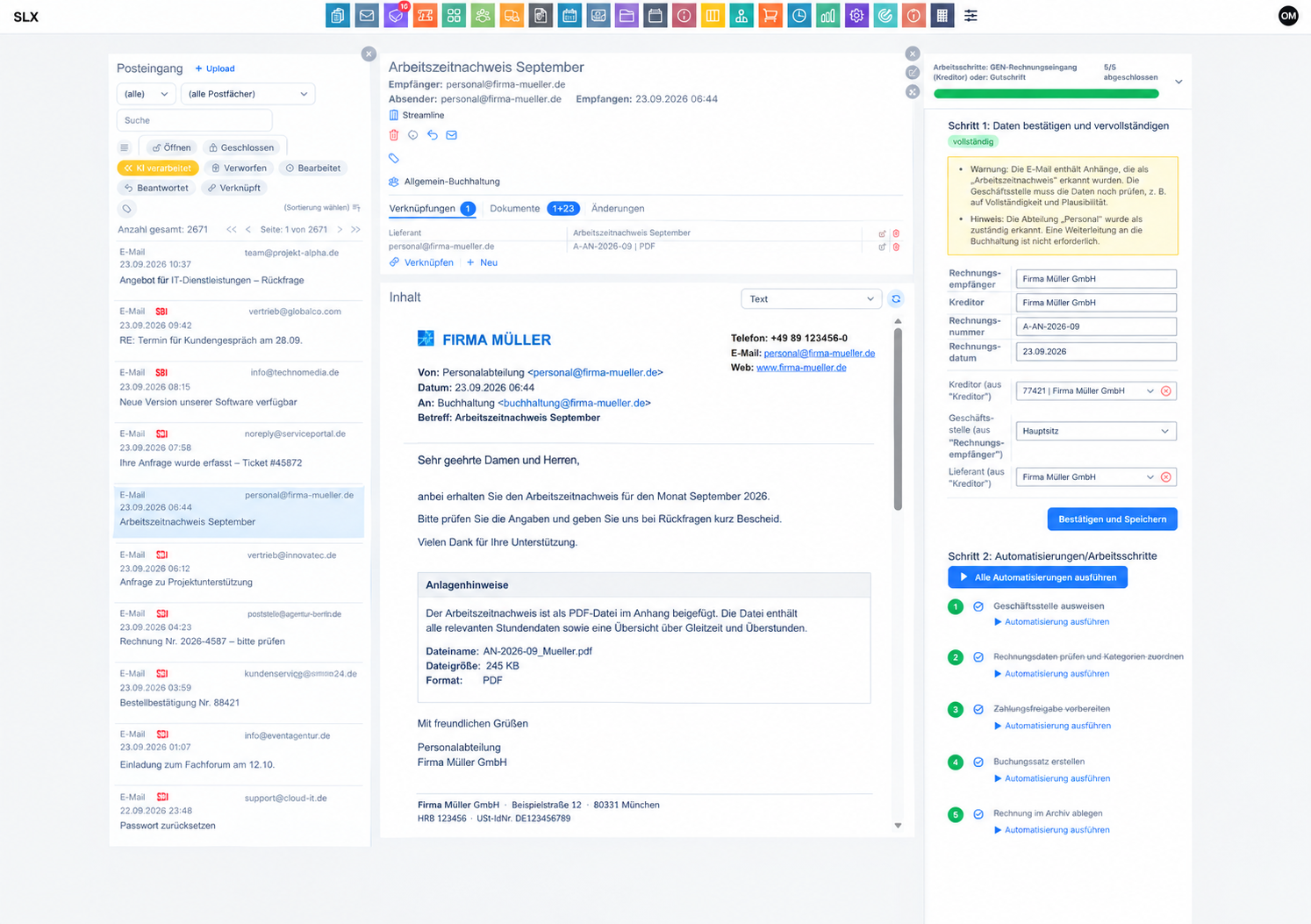Open the purple folder module icon
Screen dimensions: 1311x924
tap(627, 16)
